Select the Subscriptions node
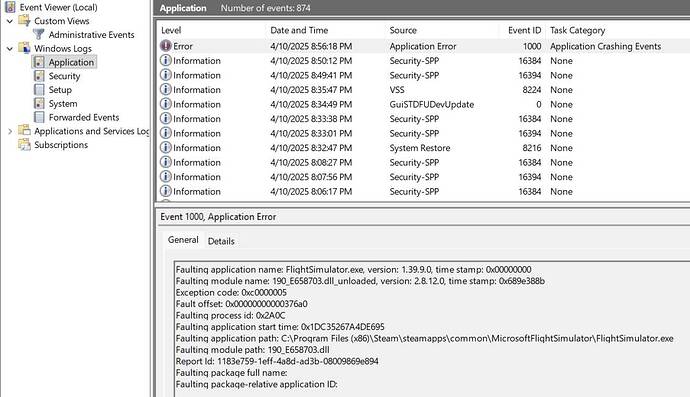The image size is (690, 397). tap(61, 145)
